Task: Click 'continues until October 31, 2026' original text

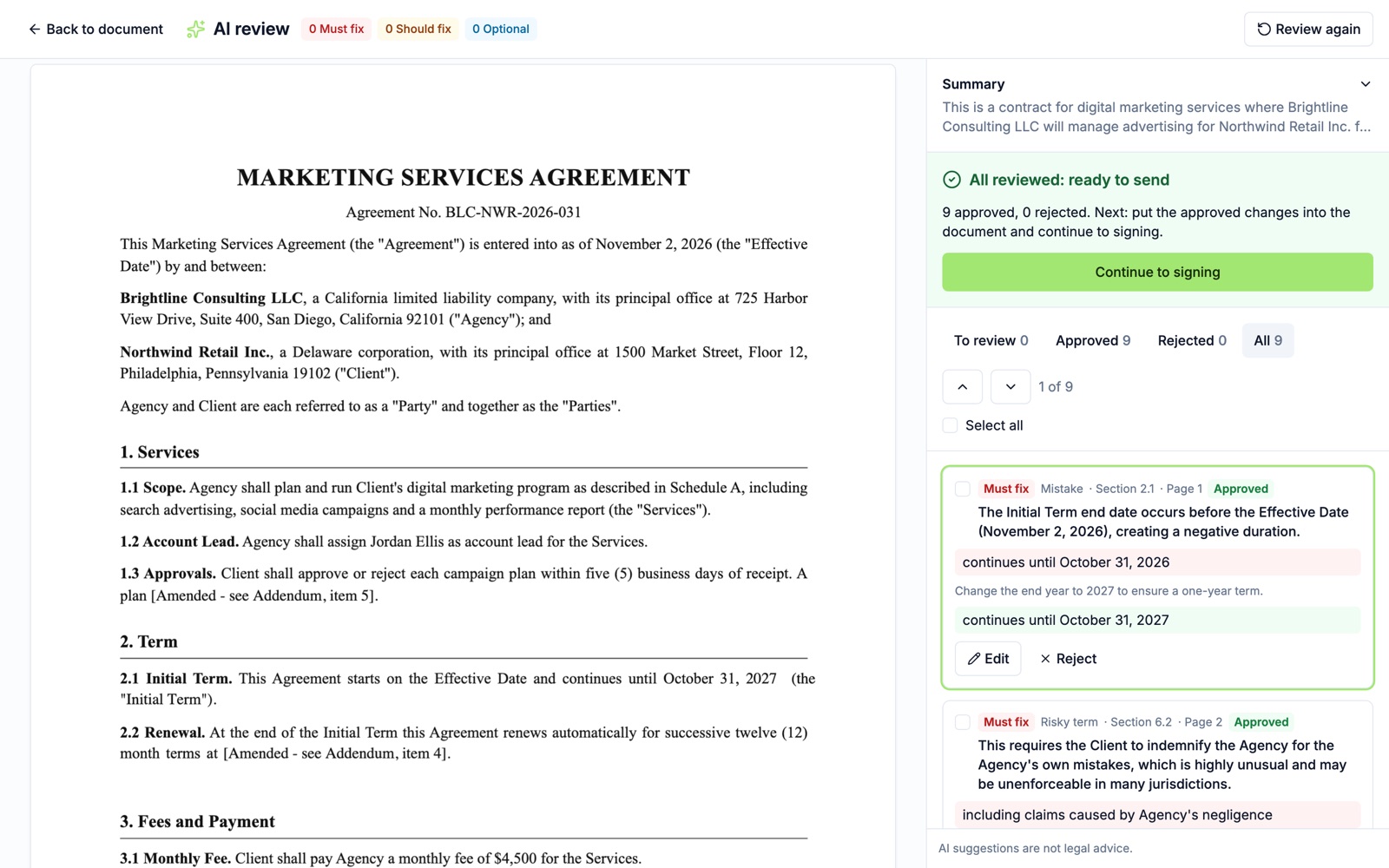Action: point(1066,562)
